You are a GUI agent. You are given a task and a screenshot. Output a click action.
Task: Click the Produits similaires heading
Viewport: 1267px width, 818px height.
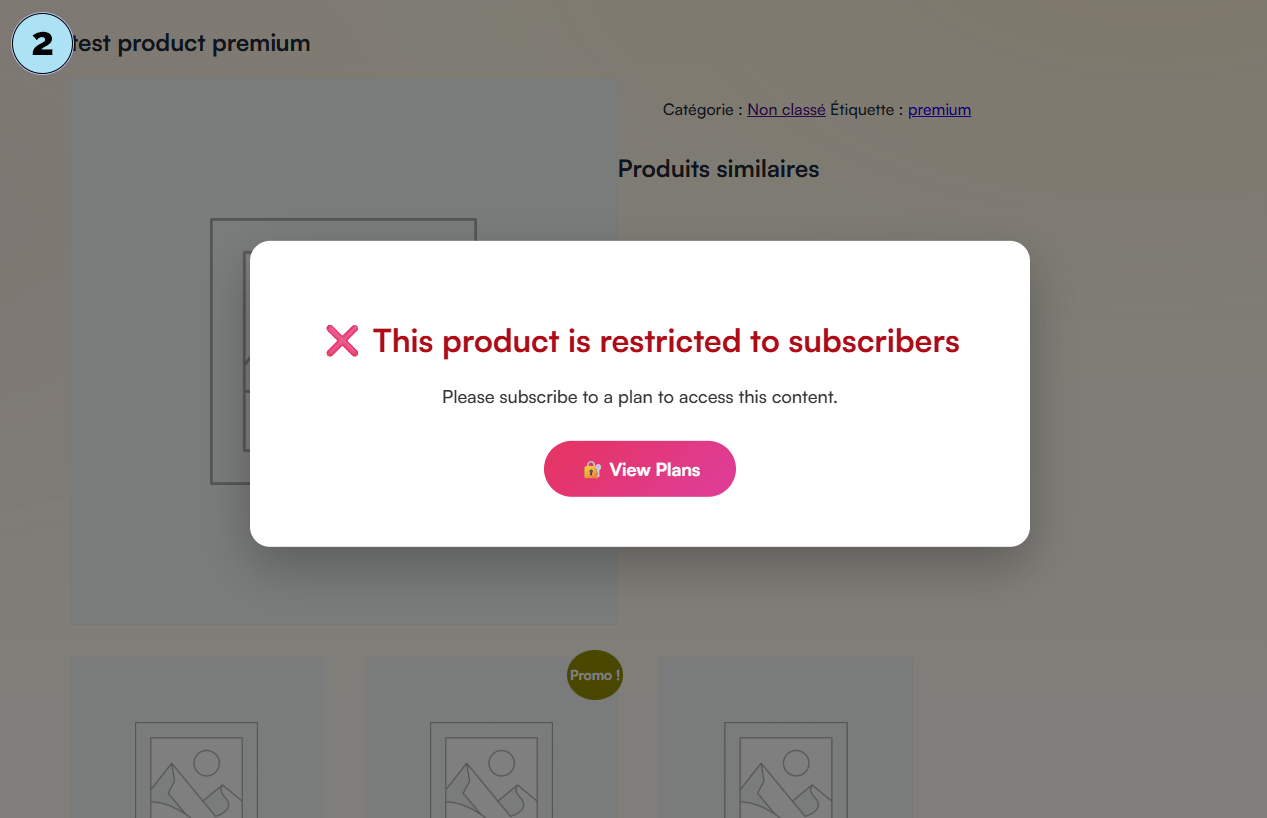[x=718, y=169]
